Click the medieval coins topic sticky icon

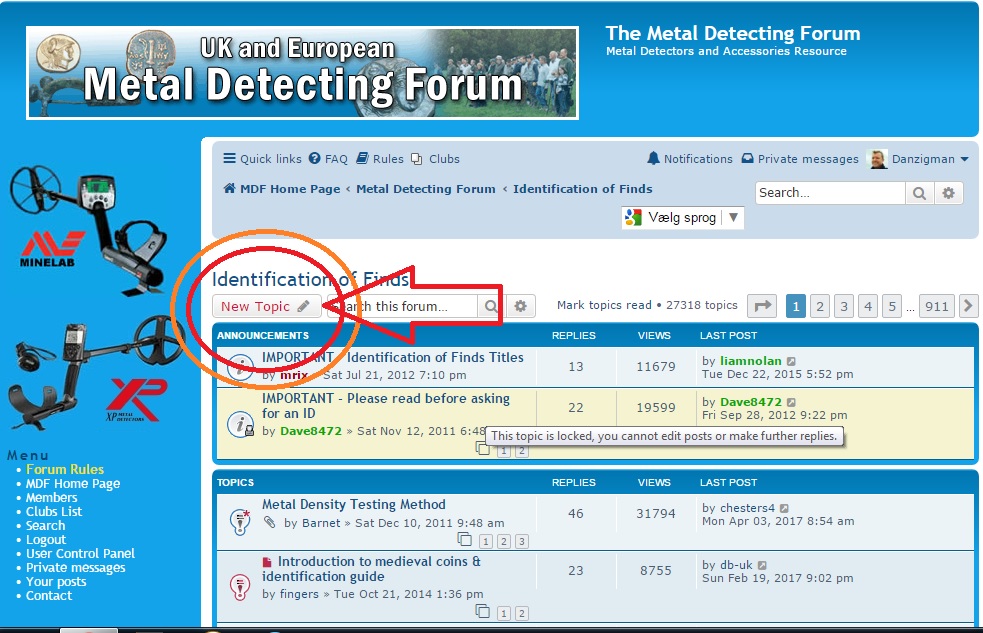coord(240,588)
